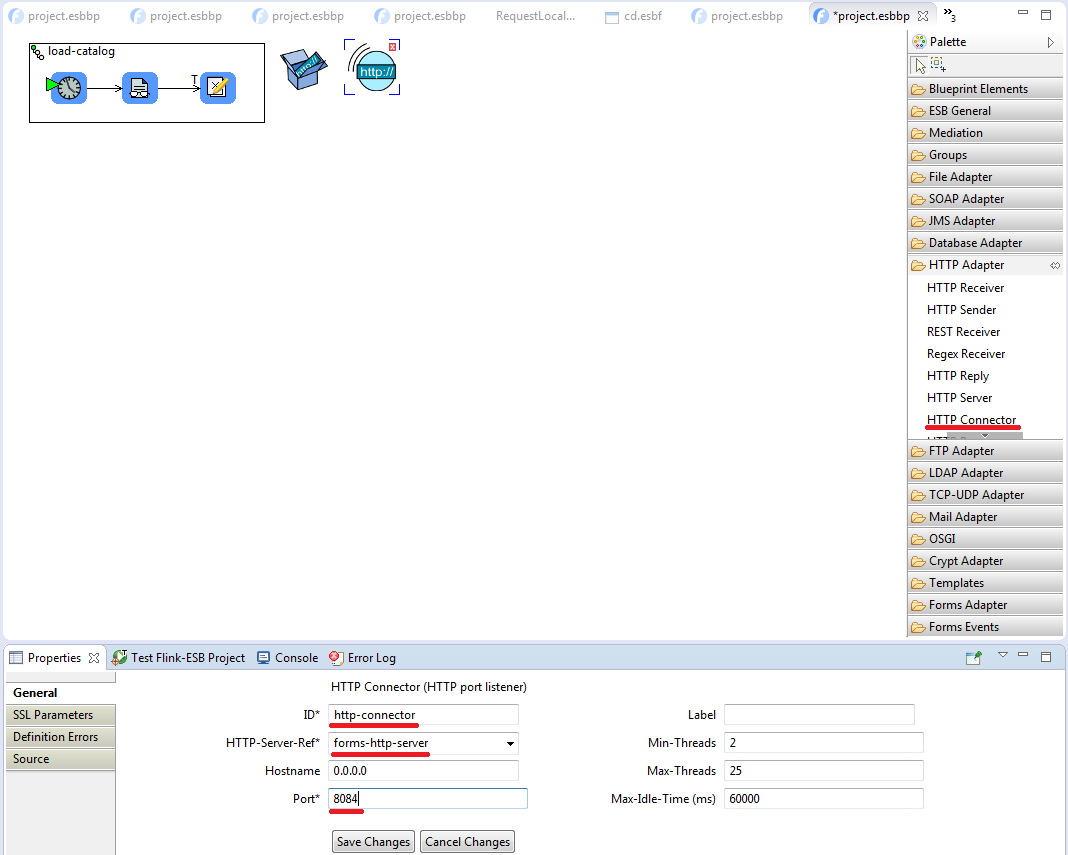The height and width of the screenshot is (855, 1068).
Task: Open the SSL Parameters tab
Action: coord(53,715)
